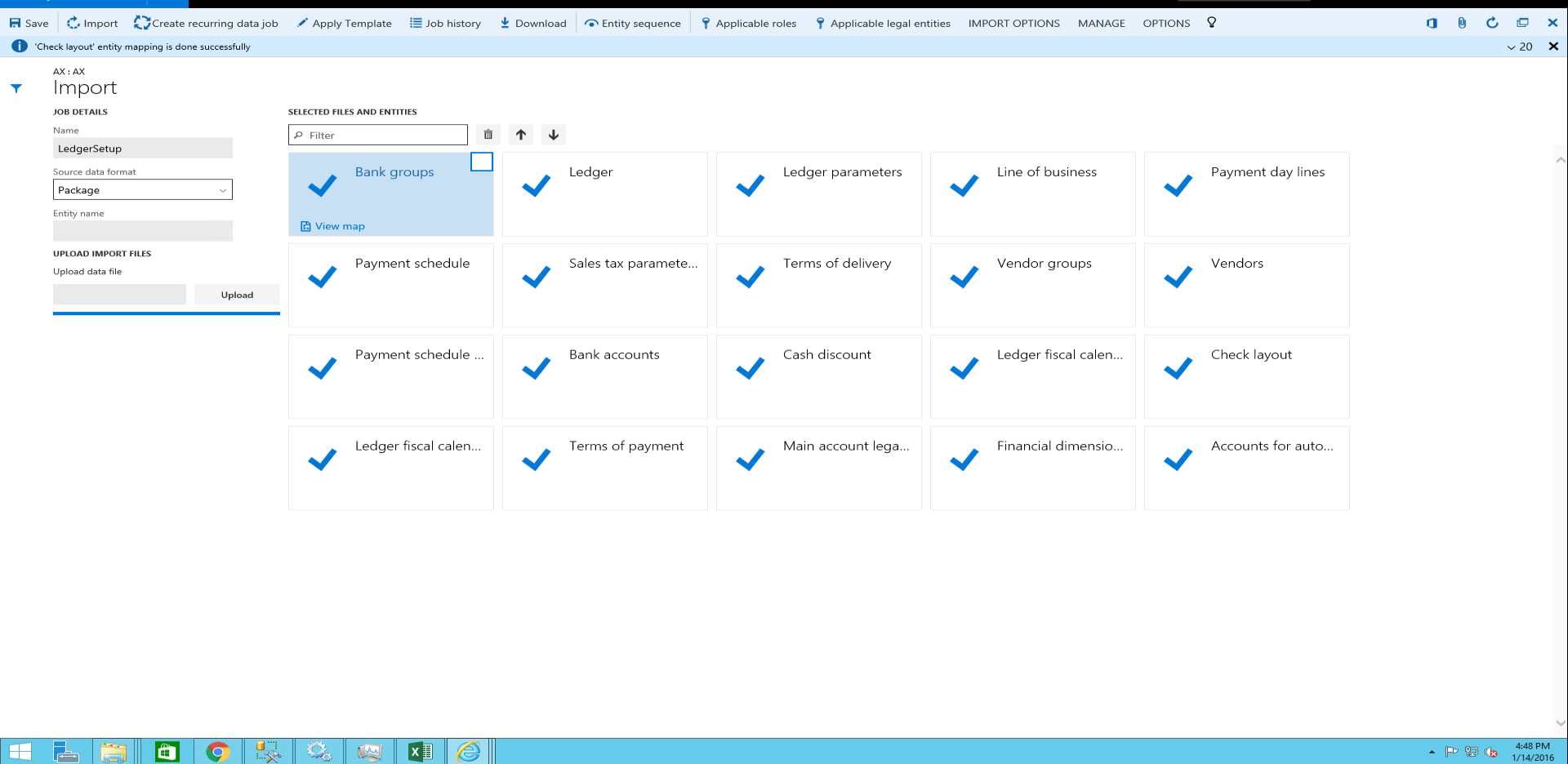Create recurring data job
The image size is (1568, 764).
(x=206, y=23)
